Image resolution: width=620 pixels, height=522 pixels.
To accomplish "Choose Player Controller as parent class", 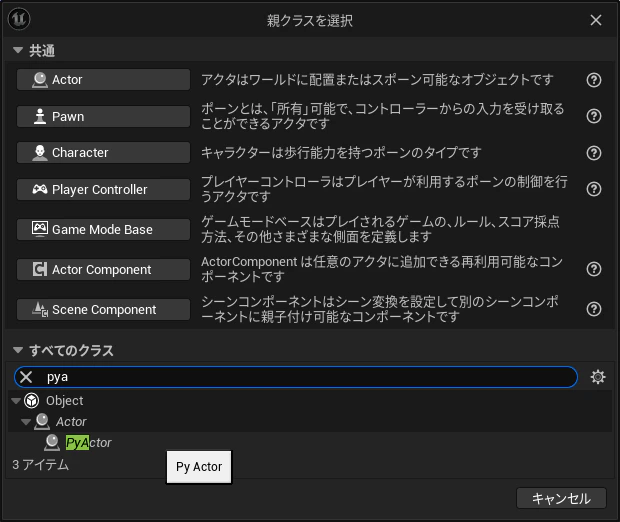I will pyautogui.click(x=103, y=189).
